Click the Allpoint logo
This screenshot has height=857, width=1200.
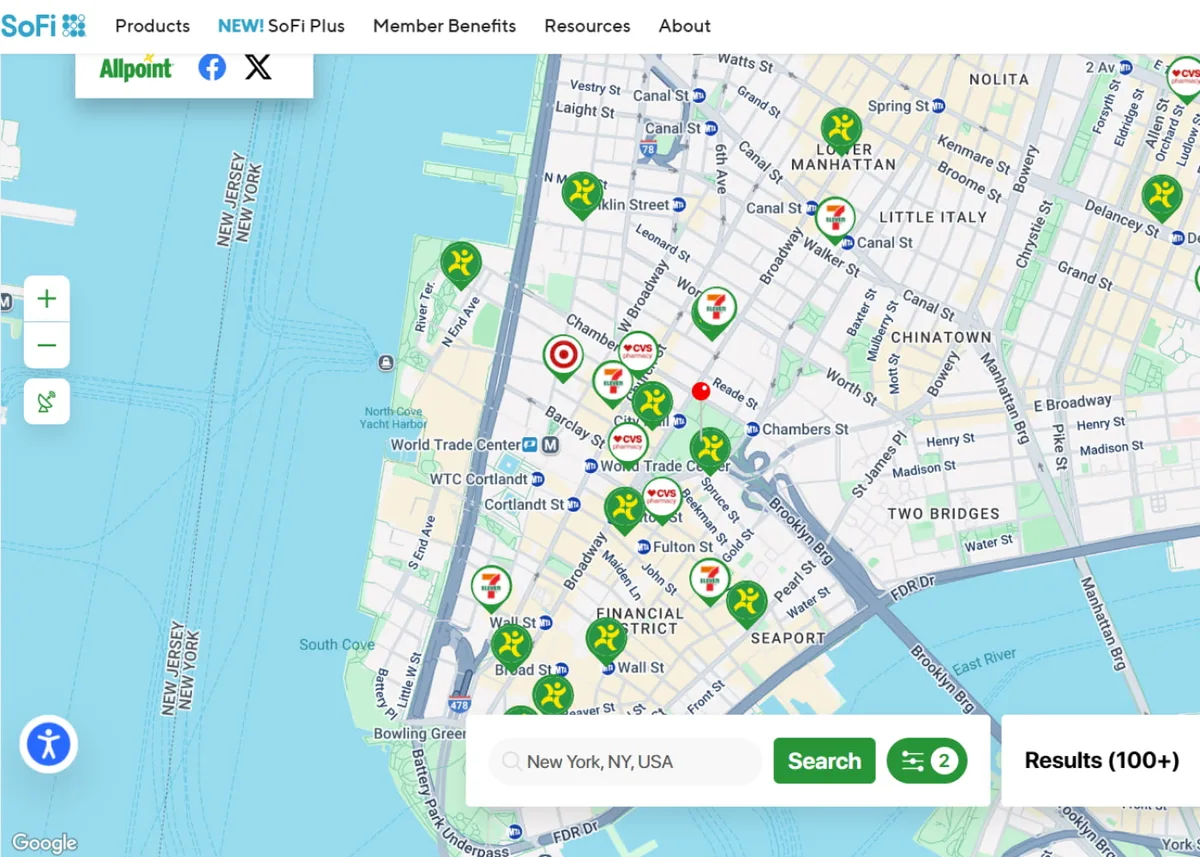point(136,67)
